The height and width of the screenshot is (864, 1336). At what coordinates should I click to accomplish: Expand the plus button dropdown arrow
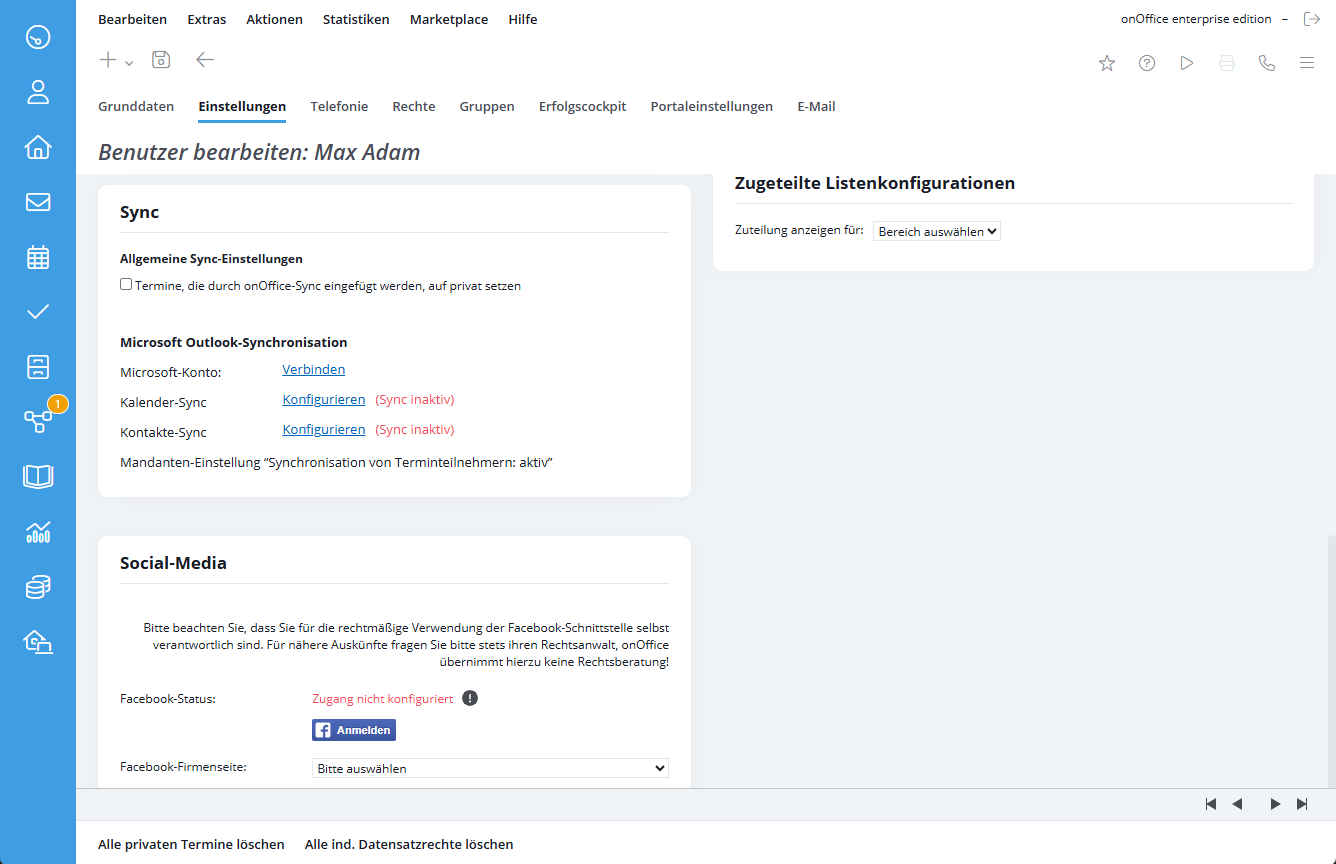130,63
